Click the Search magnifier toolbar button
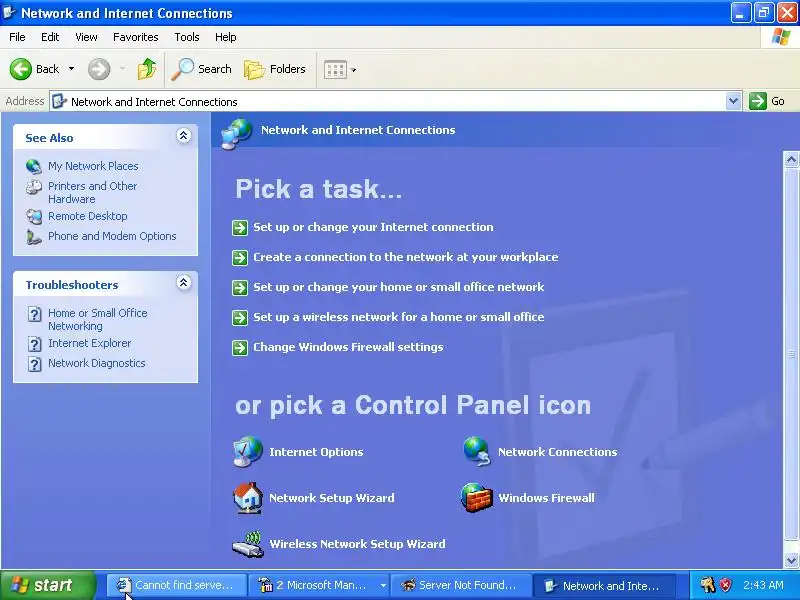Image resolution: width=800 pixels, height=600 pixels. tap(202, 69)
